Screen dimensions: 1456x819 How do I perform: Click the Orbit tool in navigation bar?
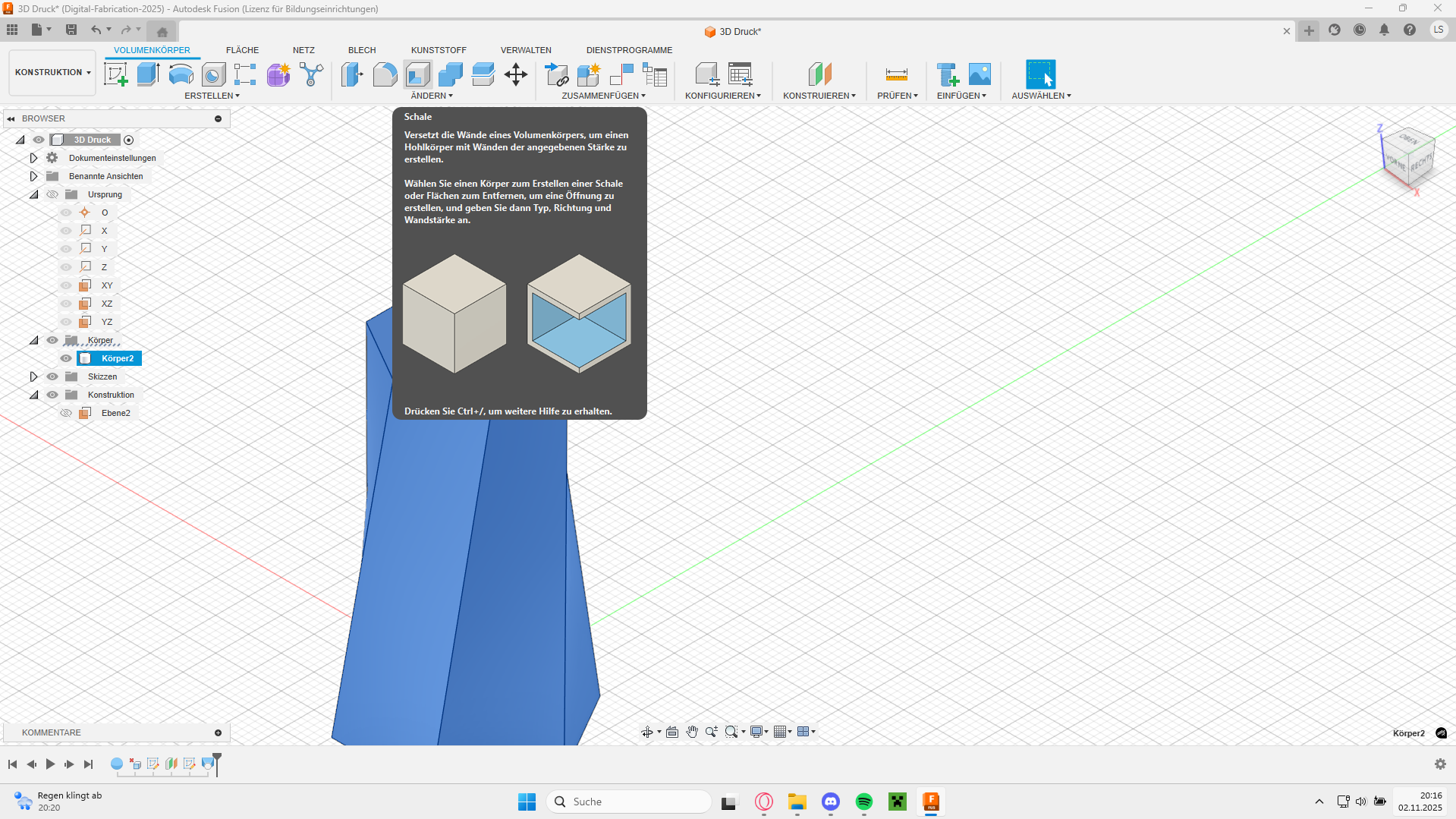coord(646,732)
